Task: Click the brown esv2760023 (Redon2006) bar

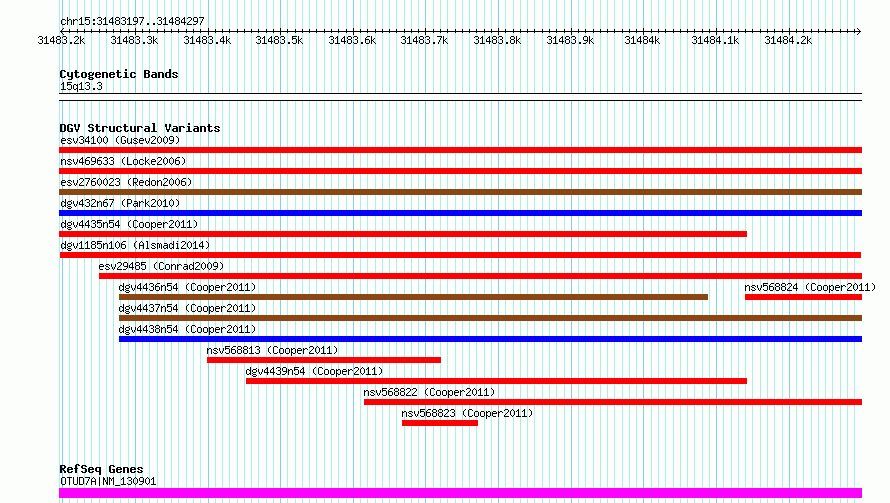Action: 460,192
